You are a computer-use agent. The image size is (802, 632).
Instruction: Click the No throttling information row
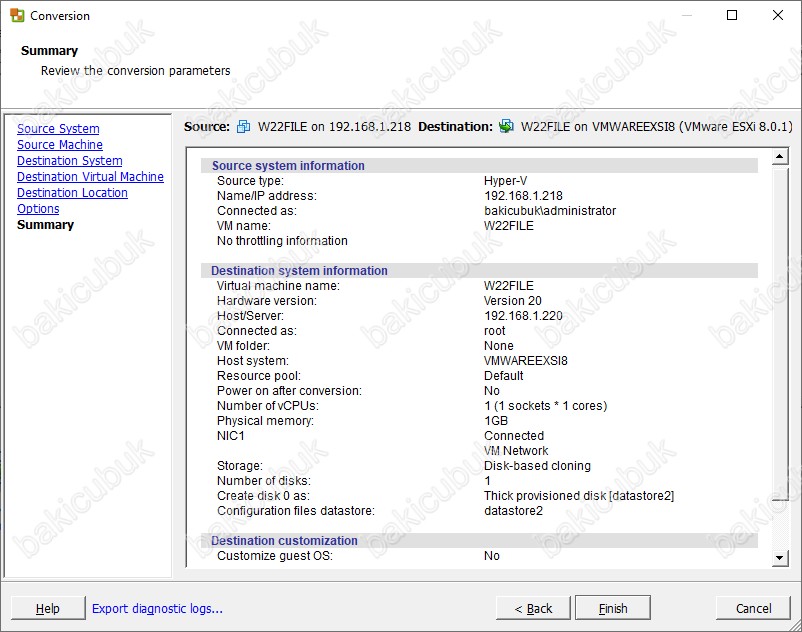(282, 241)
